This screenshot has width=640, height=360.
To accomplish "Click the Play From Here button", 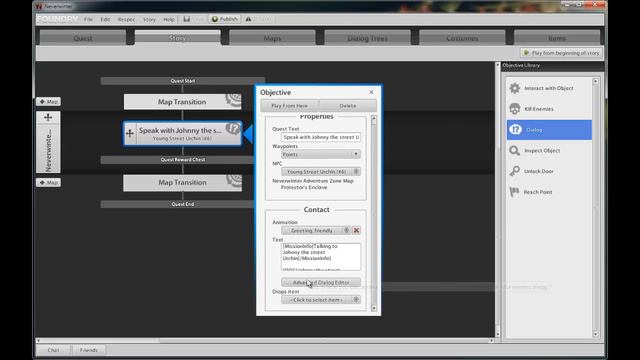I will (x=289, y=106).
